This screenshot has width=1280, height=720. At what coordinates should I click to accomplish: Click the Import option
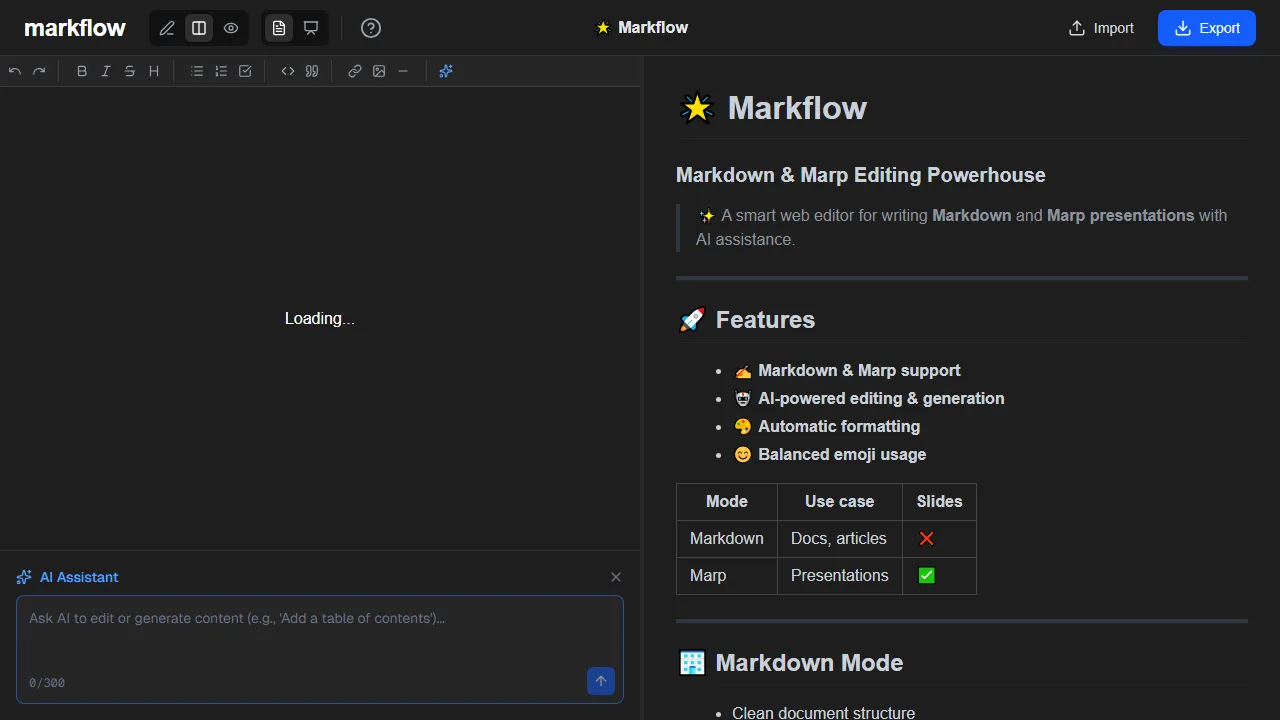click(1100, 28)
